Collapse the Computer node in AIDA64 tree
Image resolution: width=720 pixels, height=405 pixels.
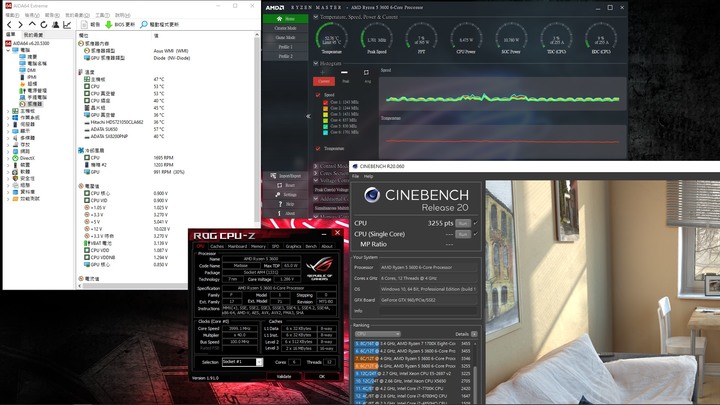pyautogui.click(x=8, y=50)
